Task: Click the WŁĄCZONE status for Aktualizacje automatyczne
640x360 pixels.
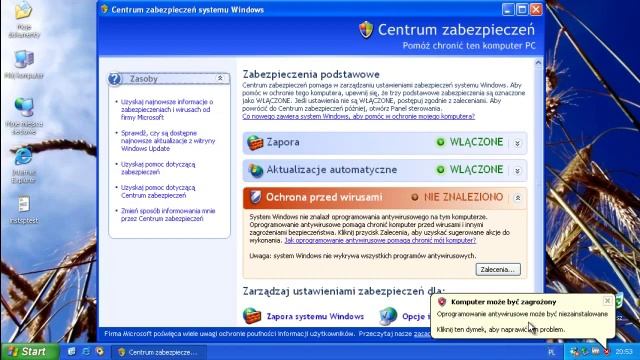Action: point(476,169)
